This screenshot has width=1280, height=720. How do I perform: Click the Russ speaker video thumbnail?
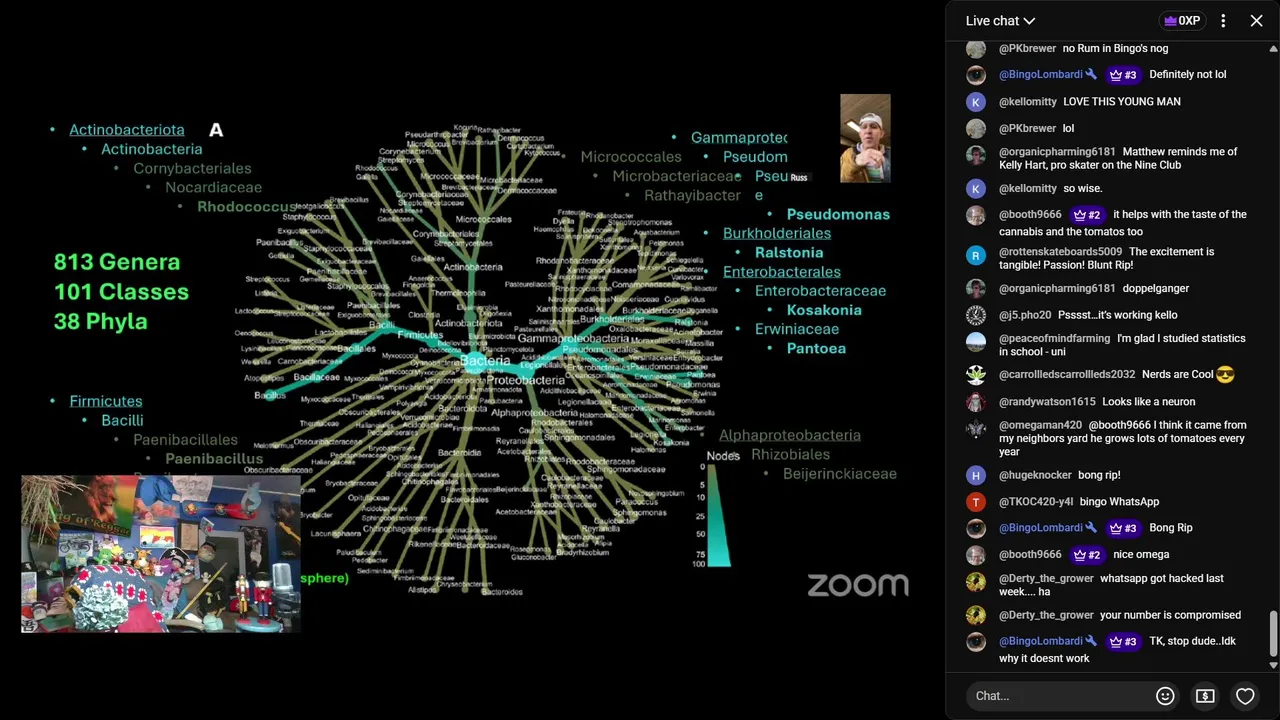coord(865,138)
